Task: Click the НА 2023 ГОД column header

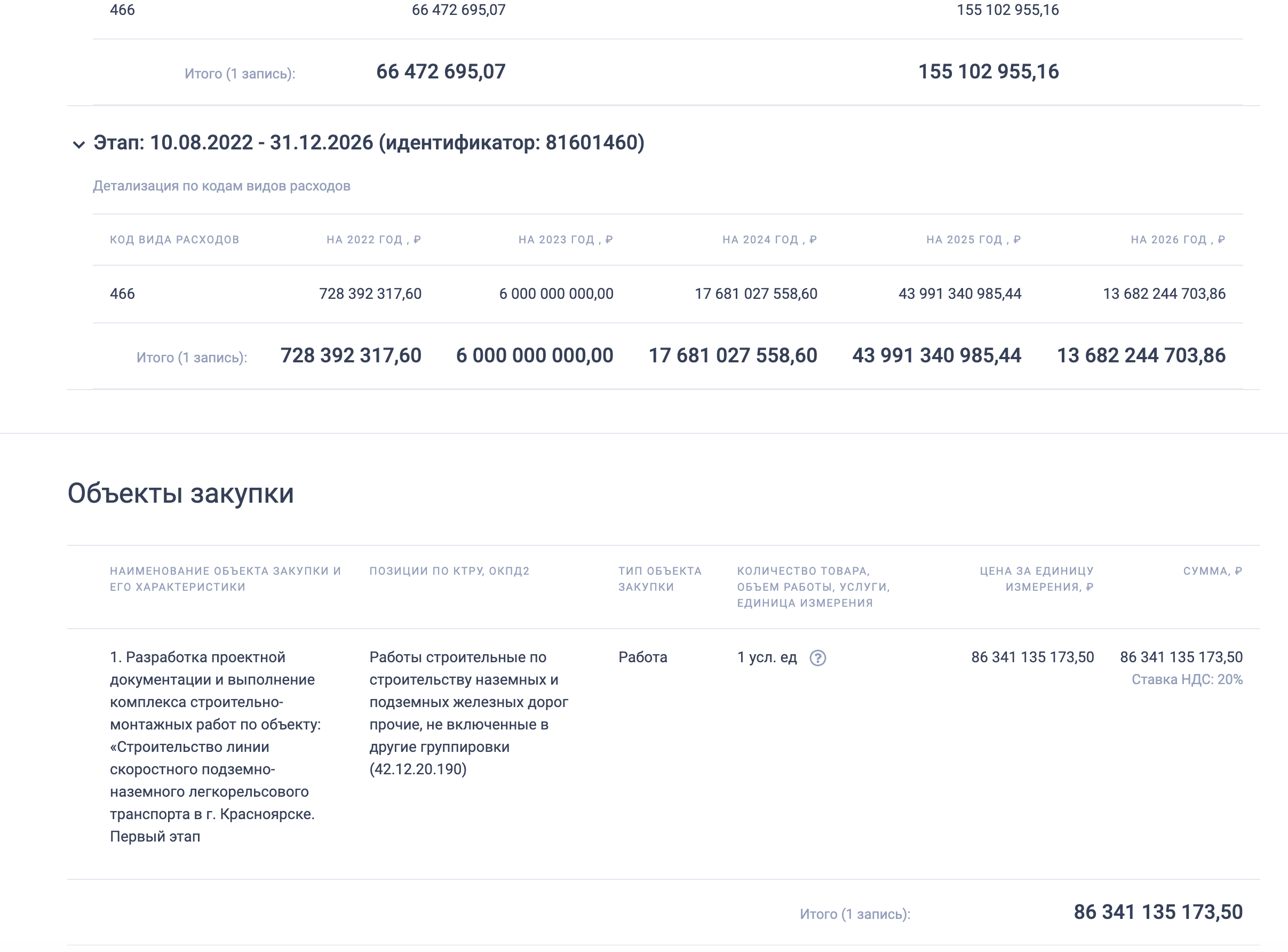Action: (565, 240)
